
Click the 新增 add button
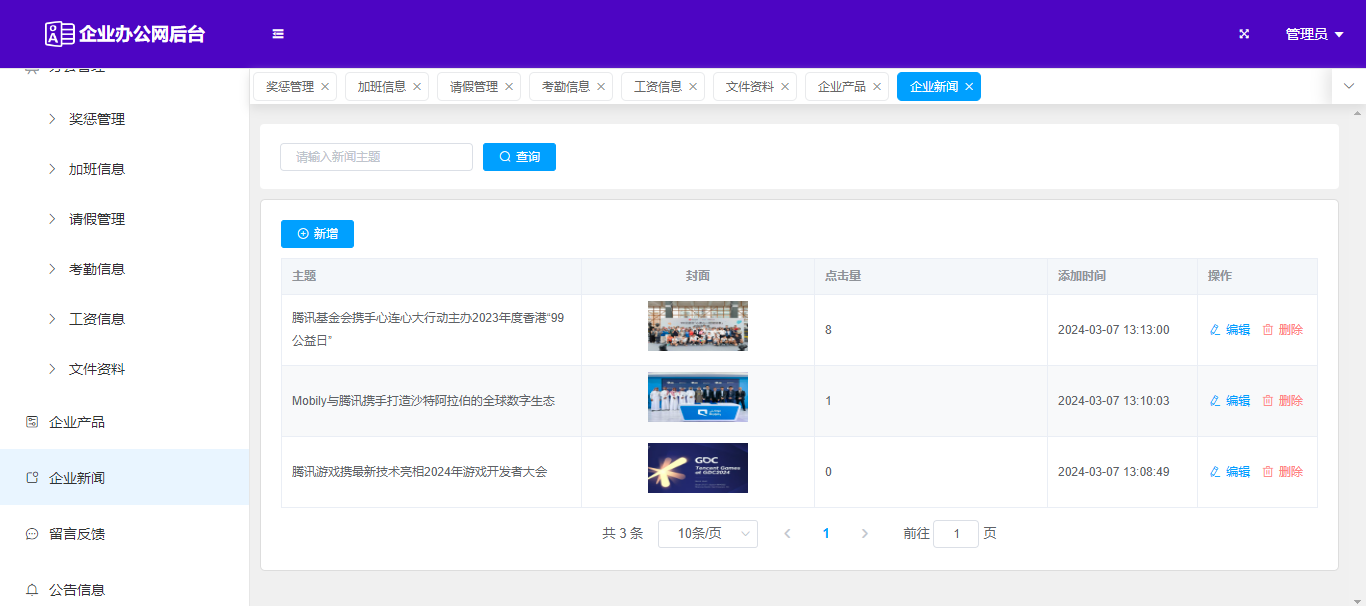click(x=317, y=234)
